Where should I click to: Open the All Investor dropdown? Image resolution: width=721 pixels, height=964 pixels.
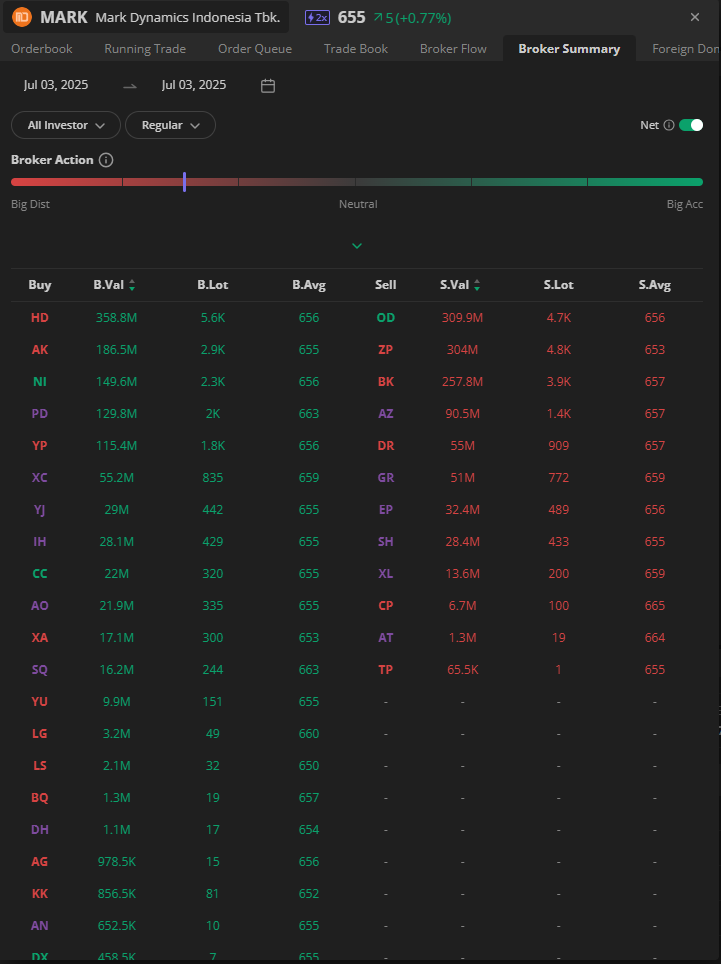[66, 125]
